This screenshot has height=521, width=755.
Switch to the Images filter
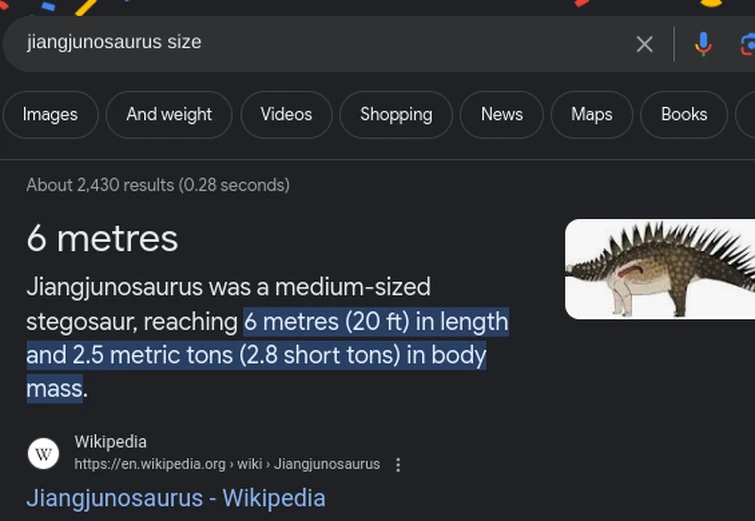(x=50, y=115)
